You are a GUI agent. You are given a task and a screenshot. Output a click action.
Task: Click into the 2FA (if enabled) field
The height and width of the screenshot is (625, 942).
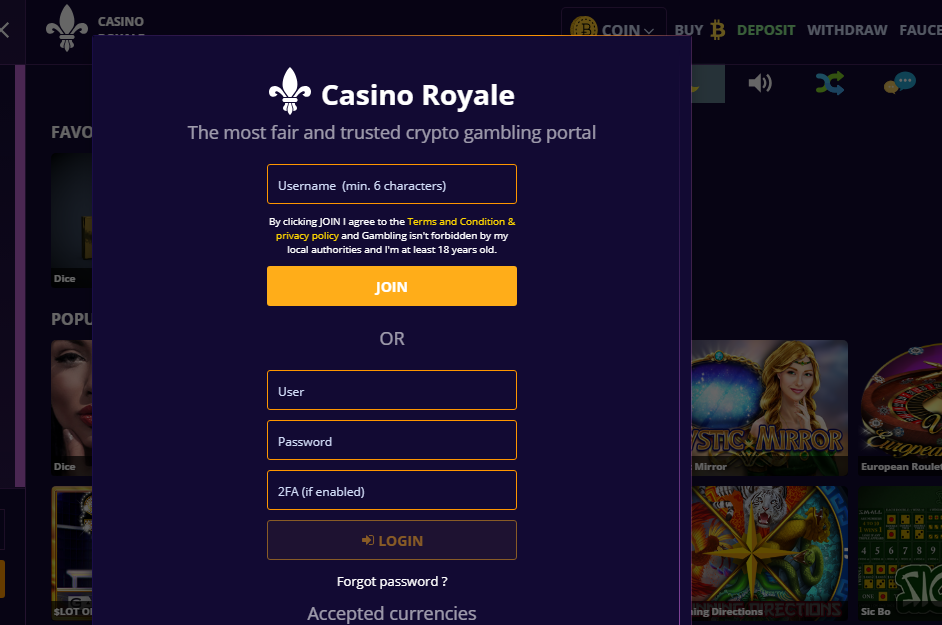tap(392, 490)
